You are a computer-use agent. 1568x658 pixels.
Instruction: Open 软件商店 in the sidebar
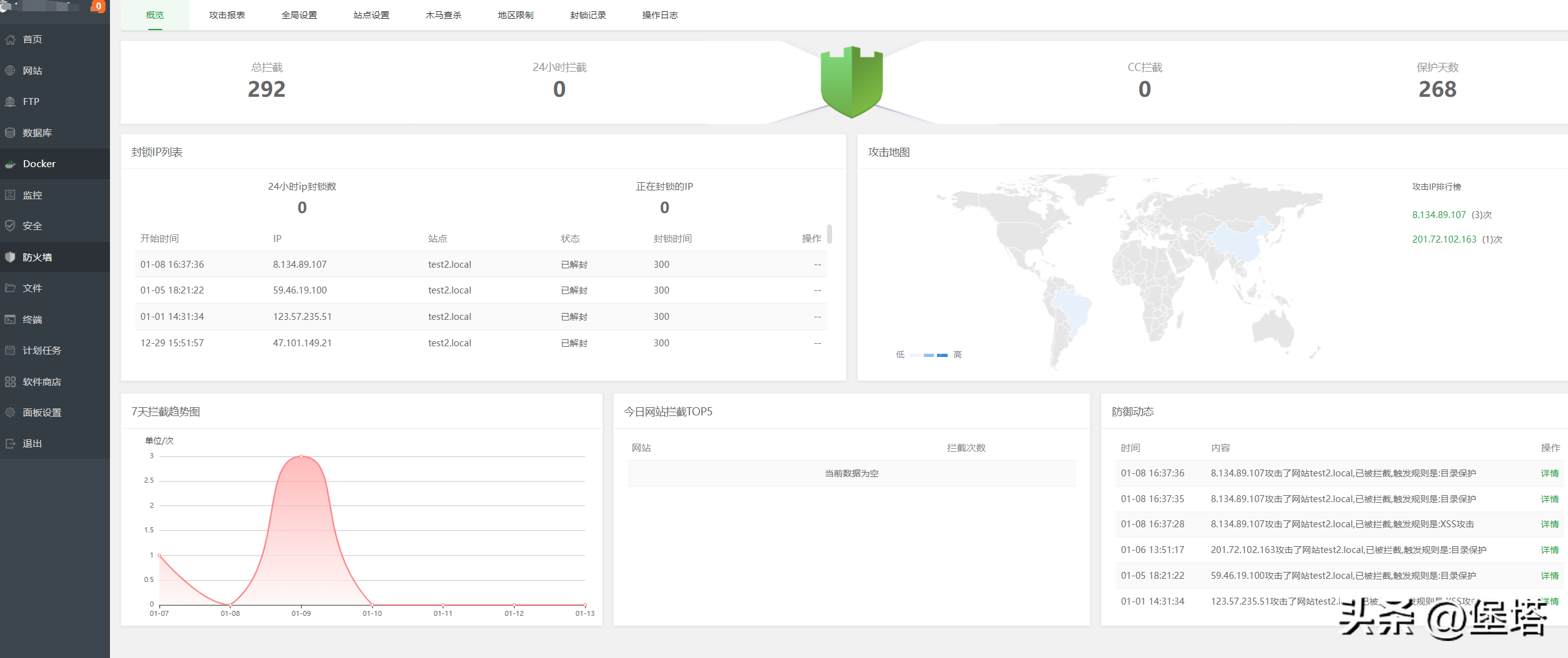55,381
